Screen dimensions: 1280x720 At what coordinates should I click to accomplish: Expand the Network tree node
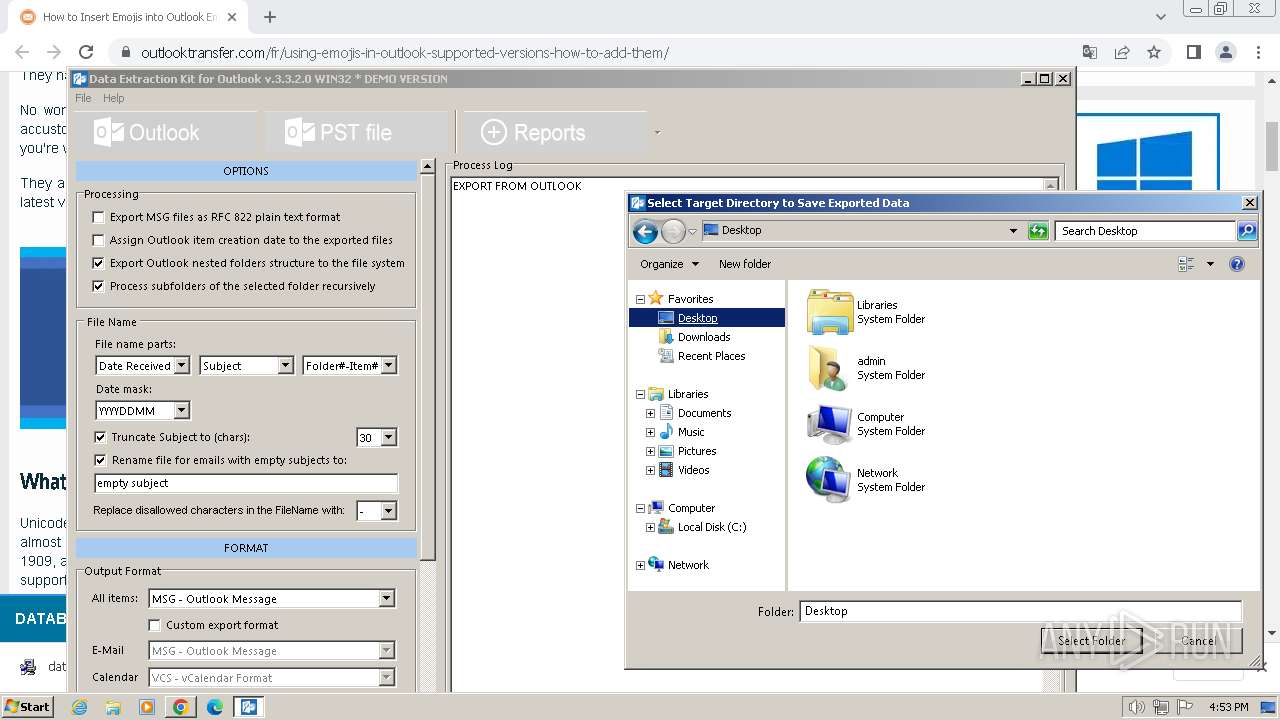pos(640,565)
